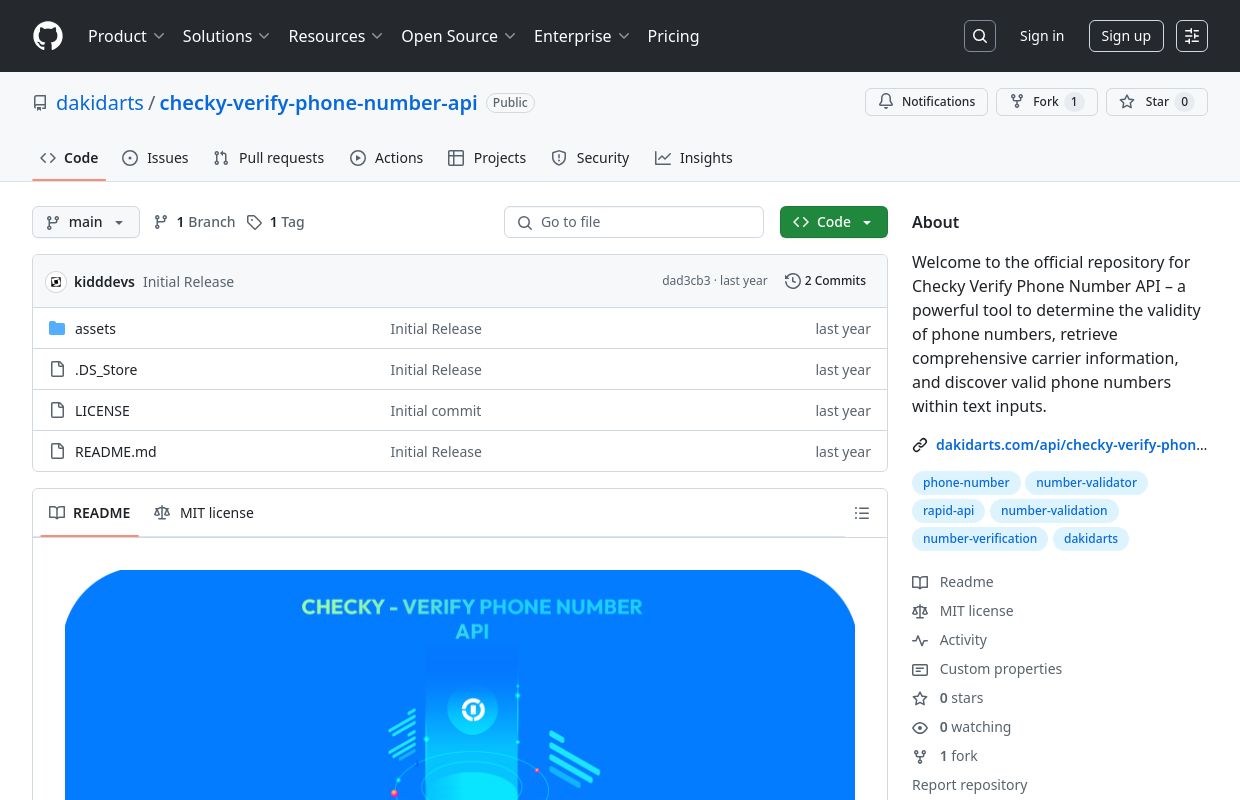
Task: Open the appearance settings icon in header
Action: 1192,36
